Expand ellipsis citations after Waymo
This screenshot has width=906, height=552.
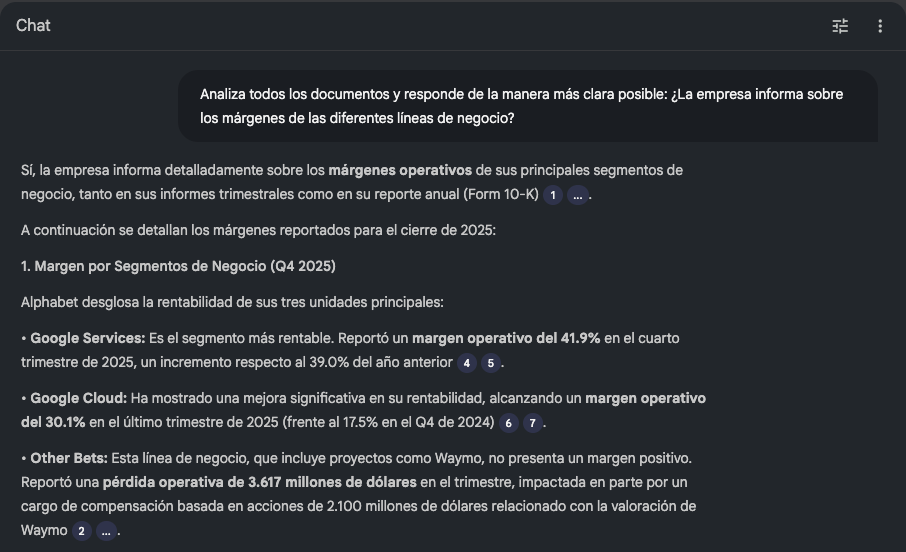point(105,531)
